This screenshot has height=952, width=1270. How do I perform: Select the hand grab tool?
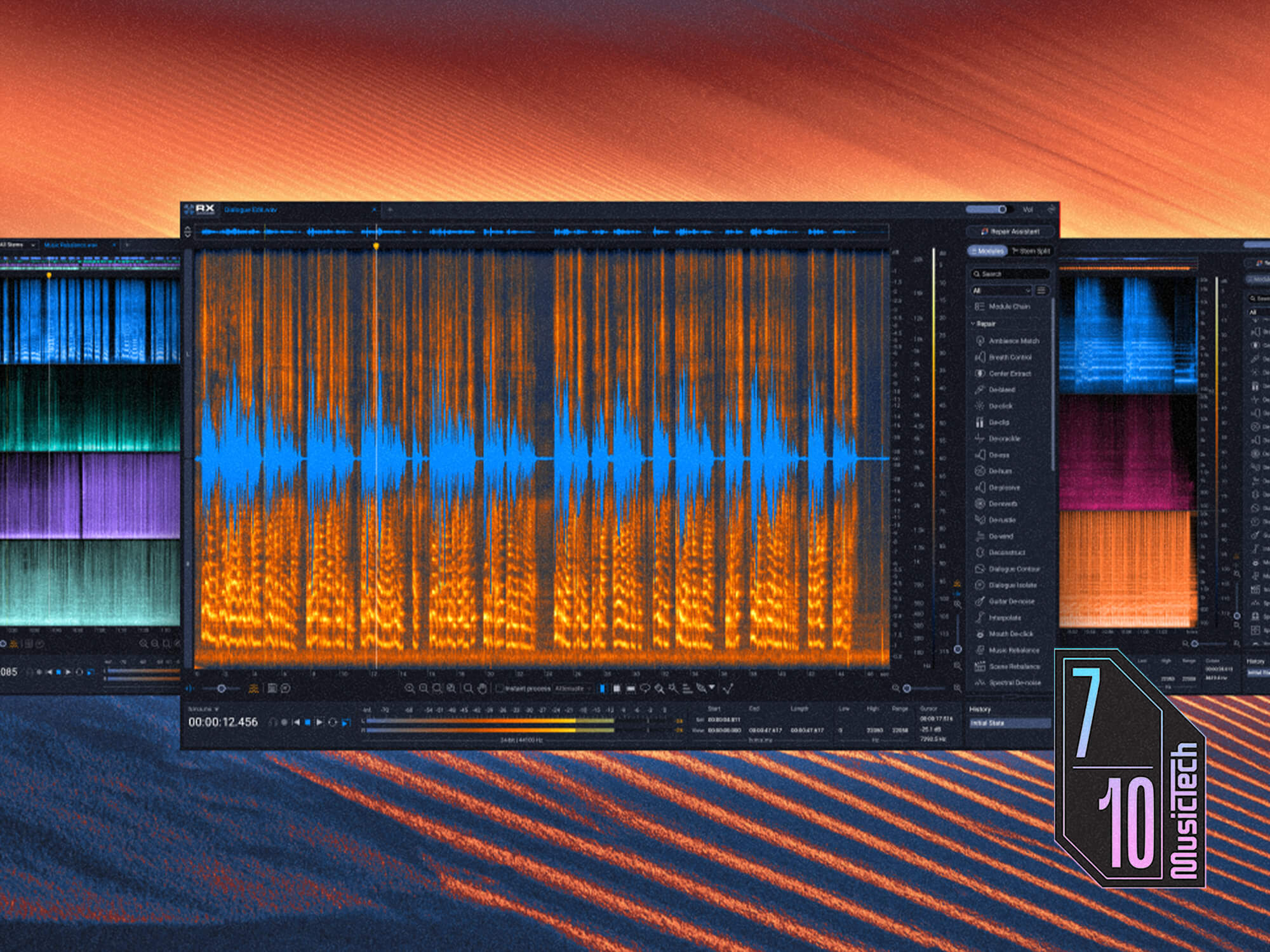coord(482,688)
